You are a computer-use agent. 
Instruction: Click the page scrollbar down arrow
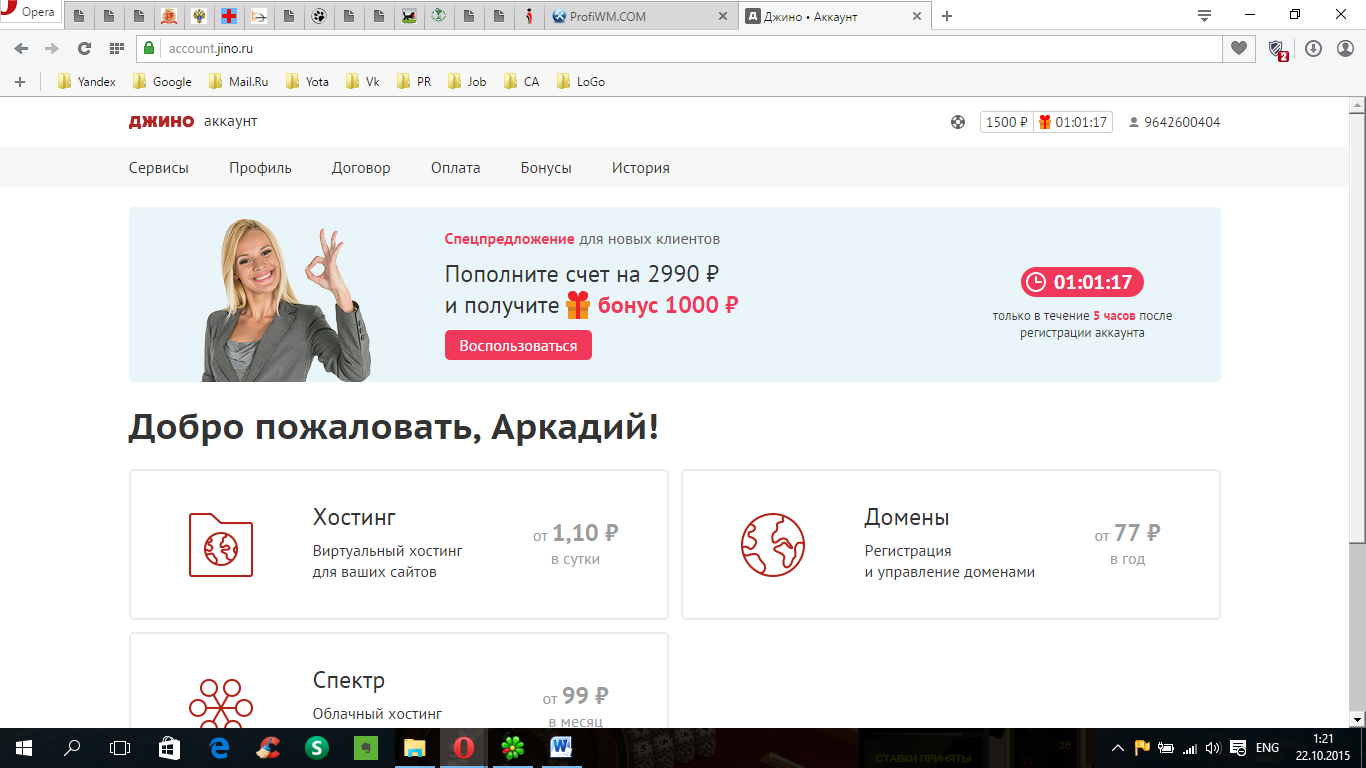tap(1357, 719)
